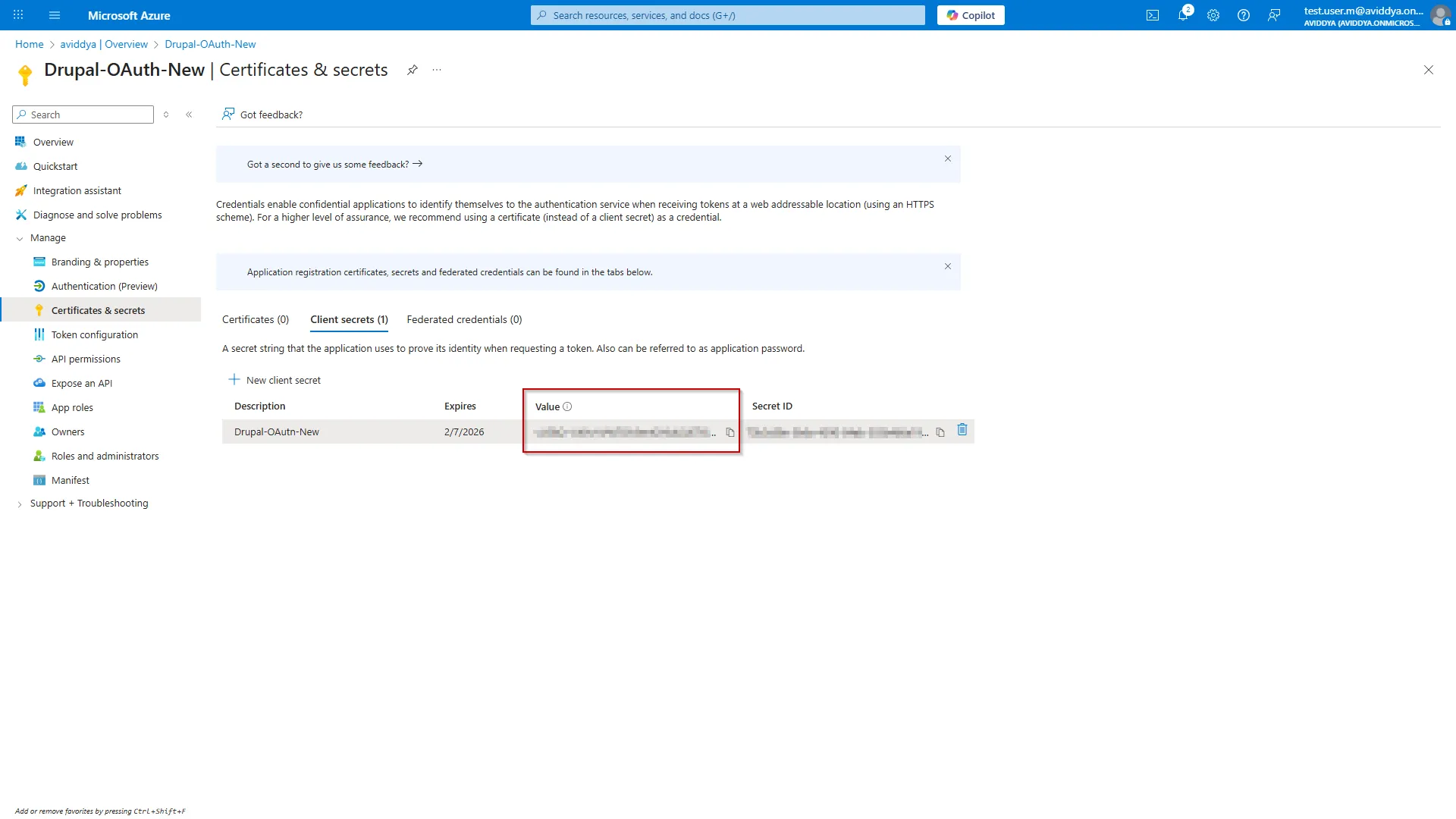Click the Expires column header
1456x819 pixels.
(460, 406)
